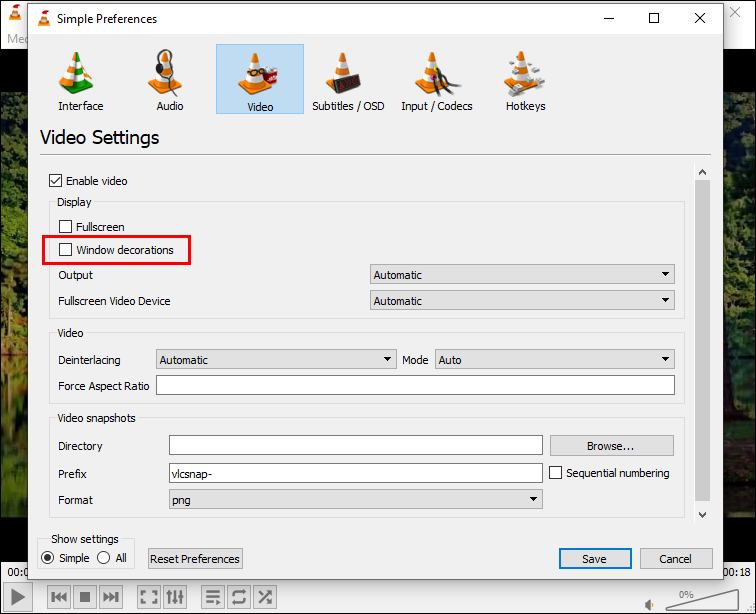This screenshot has height=614, width=756.
Task: Click the total time 00:18 label in VLC
Action: point(737,572)
